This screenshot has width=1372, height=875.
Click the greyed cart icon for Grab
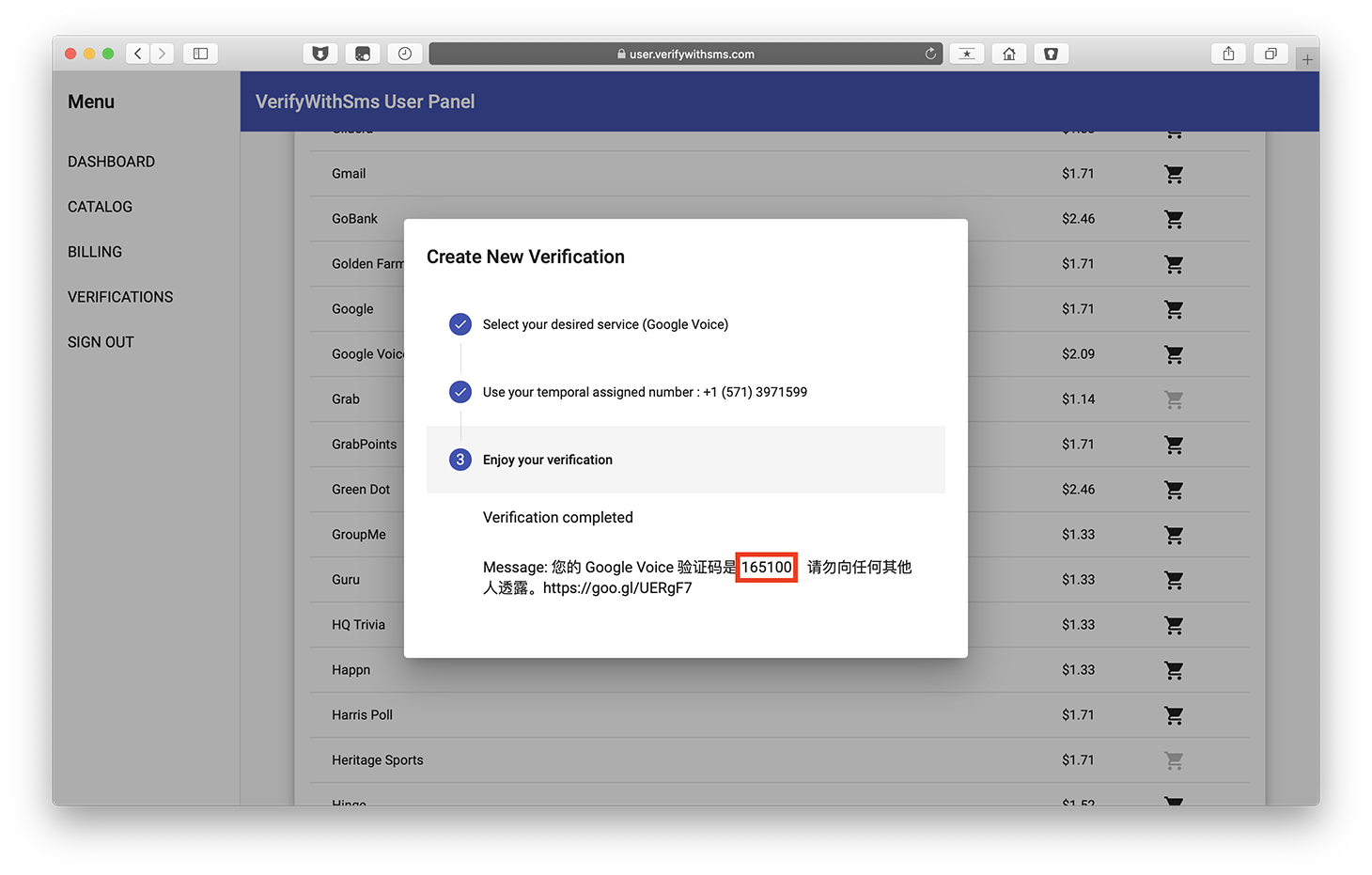(x=1174, y=399)
